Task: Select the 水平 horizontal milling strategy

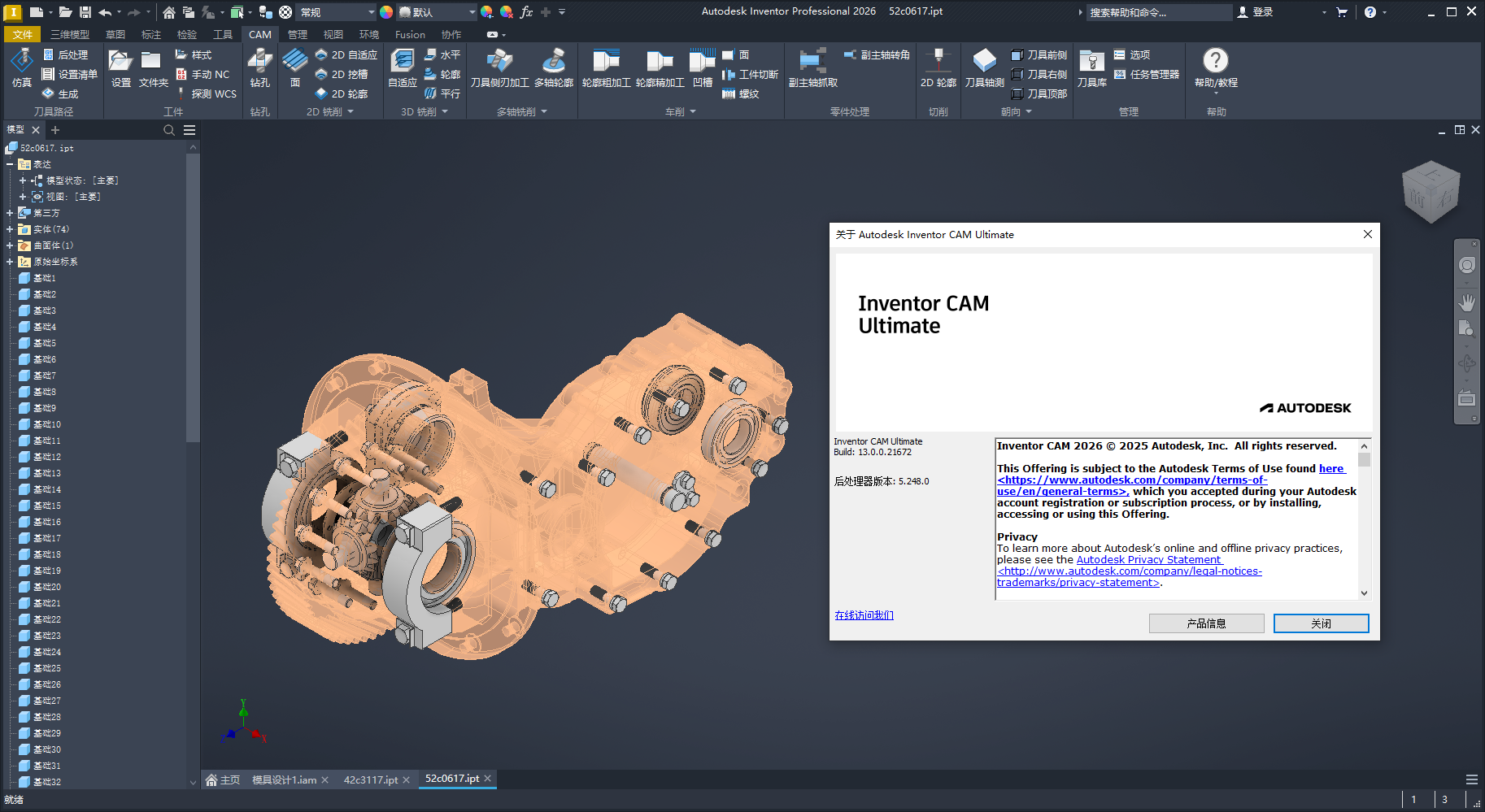Action: pyautogui.click(x=442, y=54)
